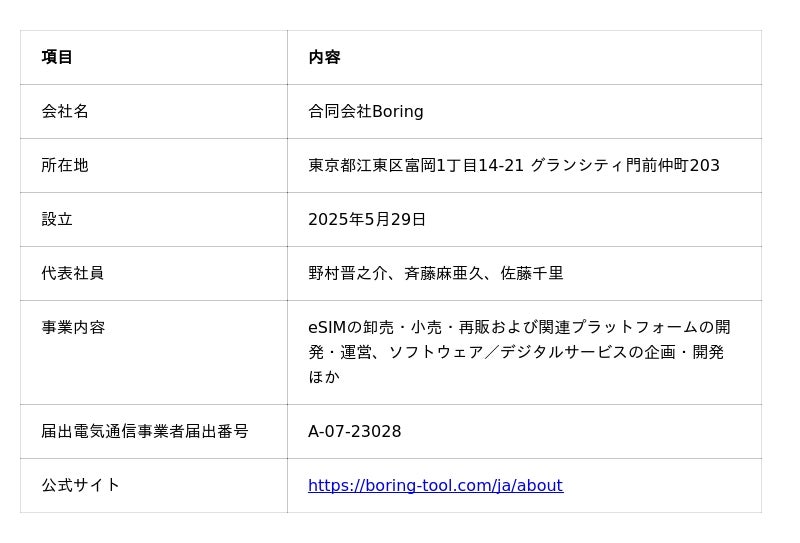This screenshot has height=543, width=800.
Task: Select the 届出電気通信事業者届出番号 label cell
Action: [x=154, y=432]
